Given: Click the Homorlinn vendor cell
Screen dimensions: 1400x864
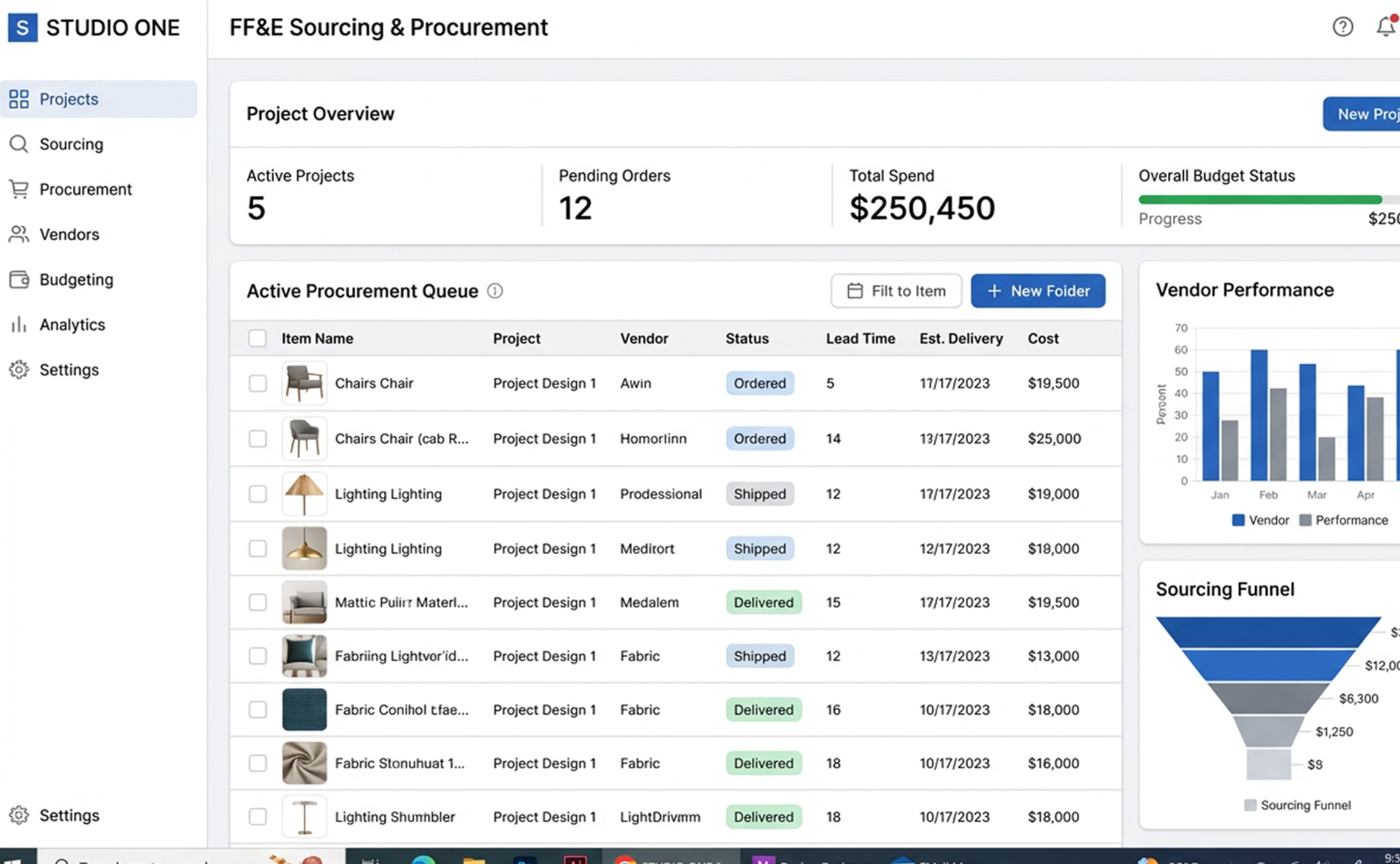Looking at the screenshot, I should click(x=653, y=439).
